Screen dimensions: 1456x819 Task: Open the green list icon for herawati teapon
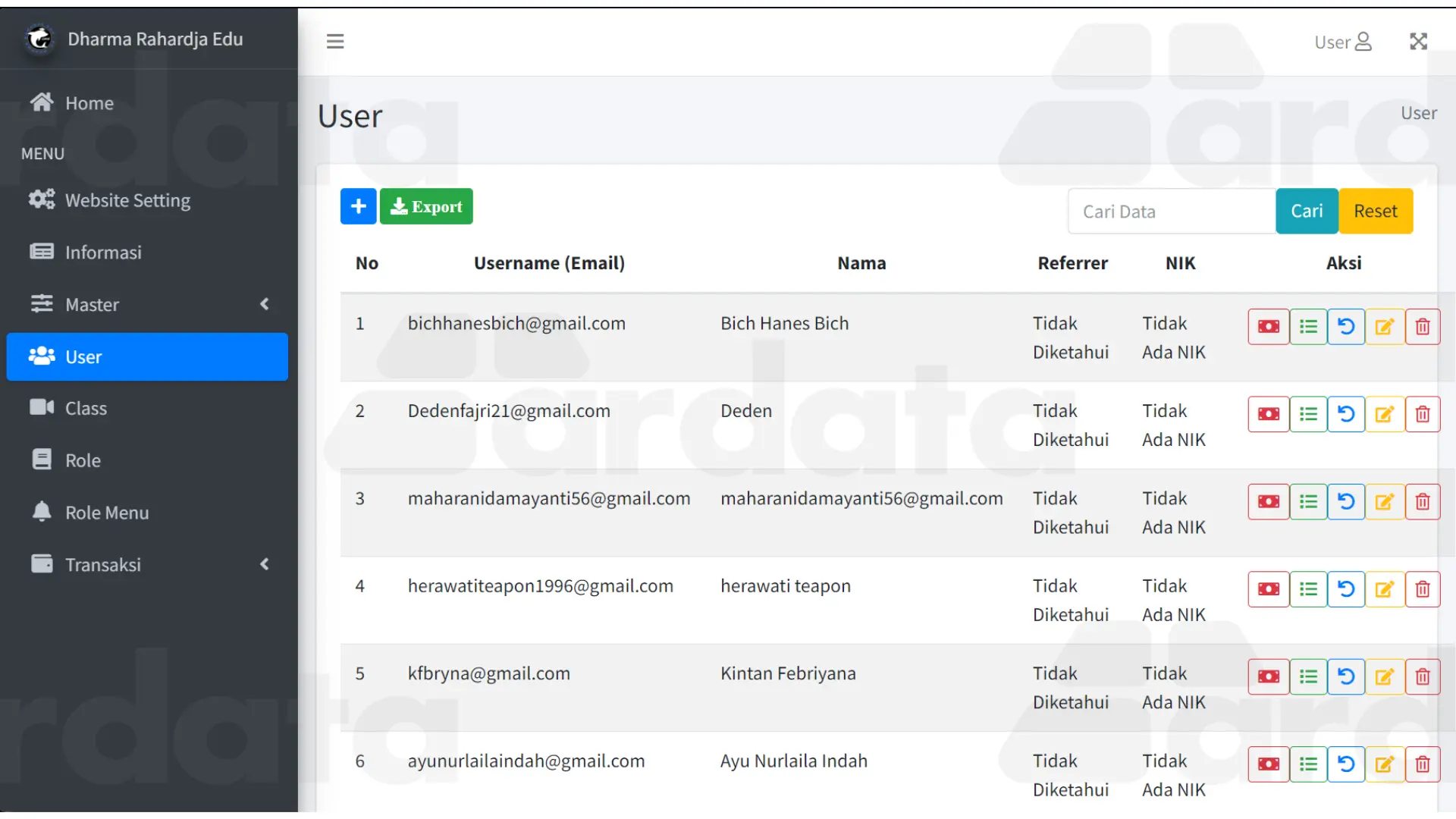click(x=1308, y=589)
